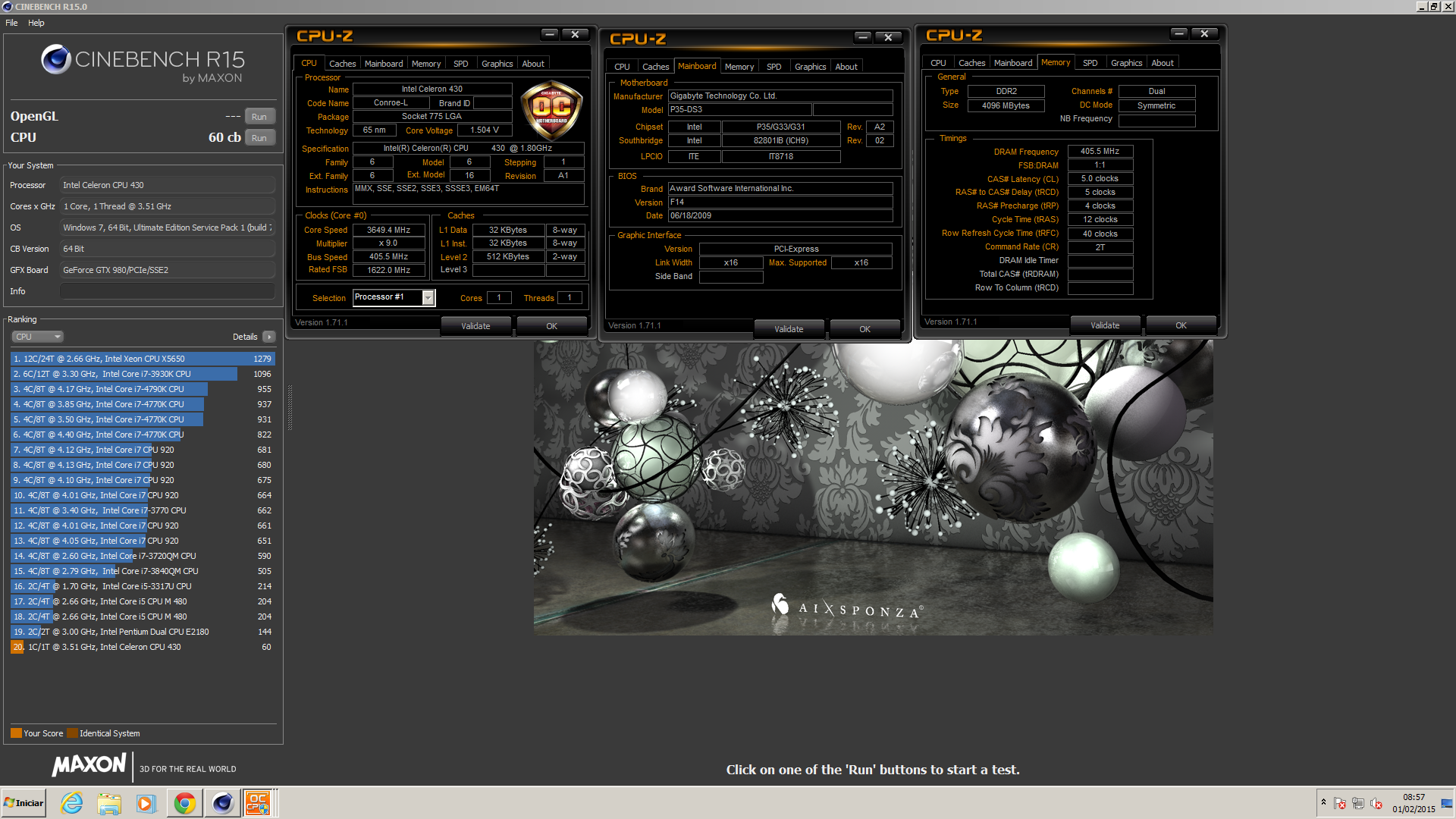Viewport: 1456px width, 819px height.
Task: Click the MAXON logo at bottom left
Action: point(89,764)
